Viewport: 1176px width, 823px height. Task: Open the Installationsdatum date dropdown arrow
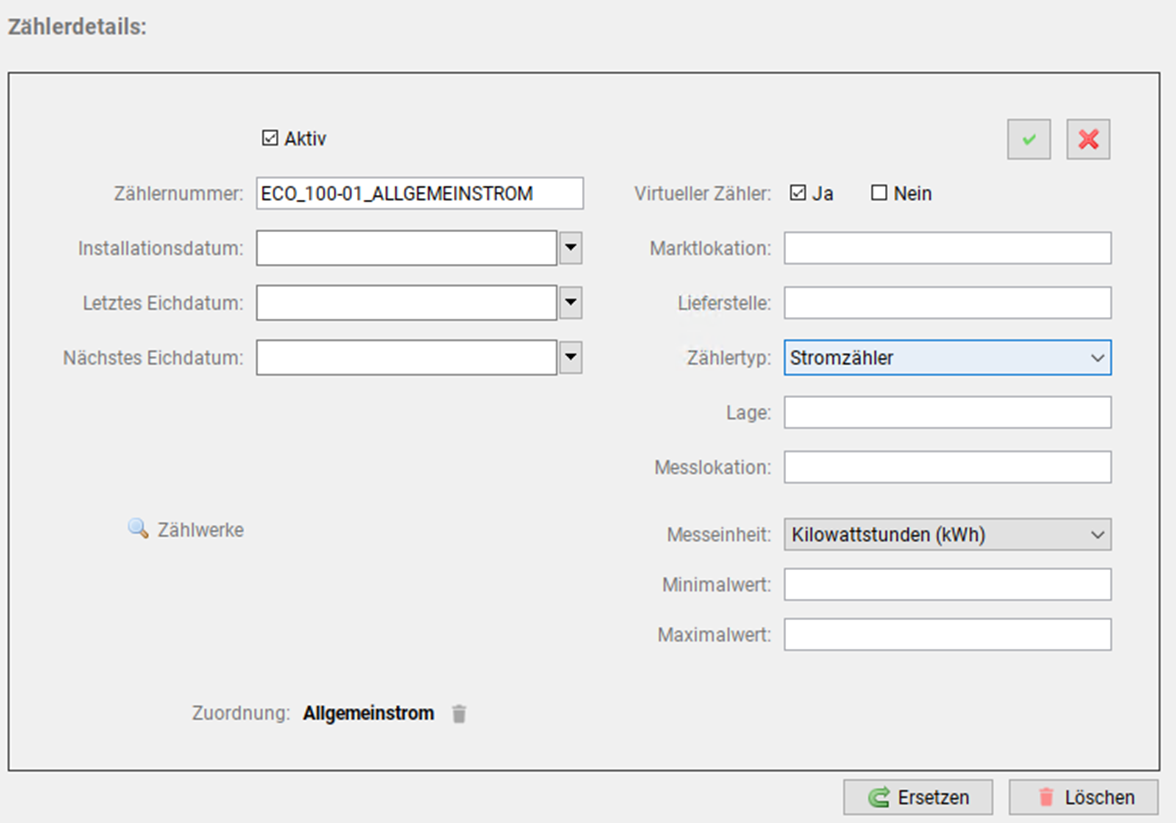[570, 248]
